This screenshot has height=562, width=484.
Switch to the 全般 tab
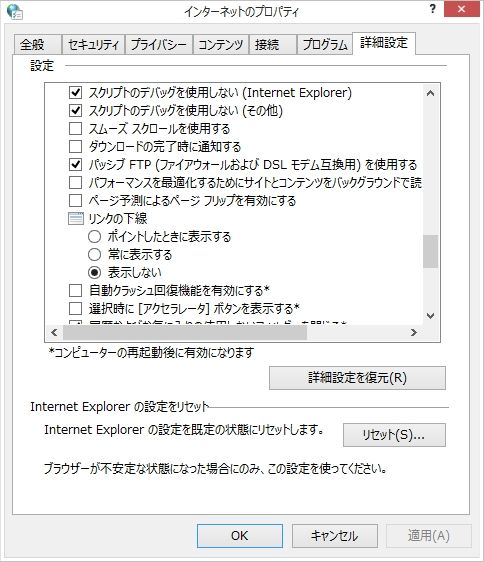(x=37, y=45)
